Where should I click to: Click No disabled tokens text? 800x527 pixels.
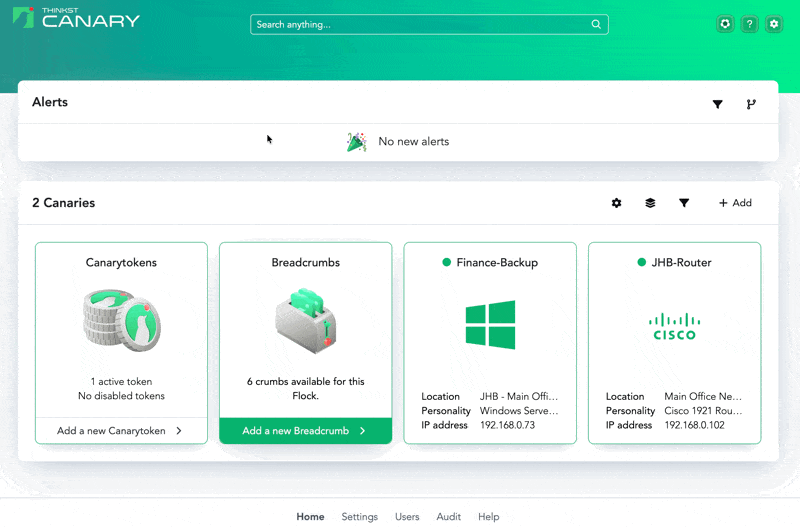pos(121,396)
